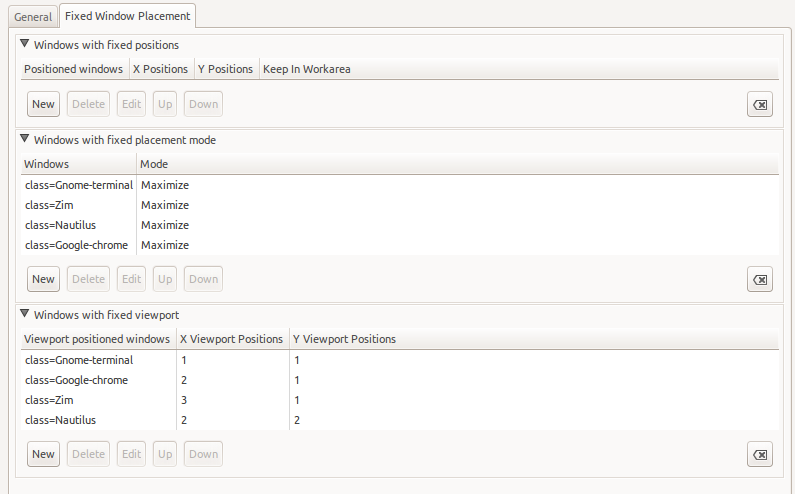The width and height of the screenshot is (795, 494).
Task: Click X Viewport Positions column header
Action: 231,339
